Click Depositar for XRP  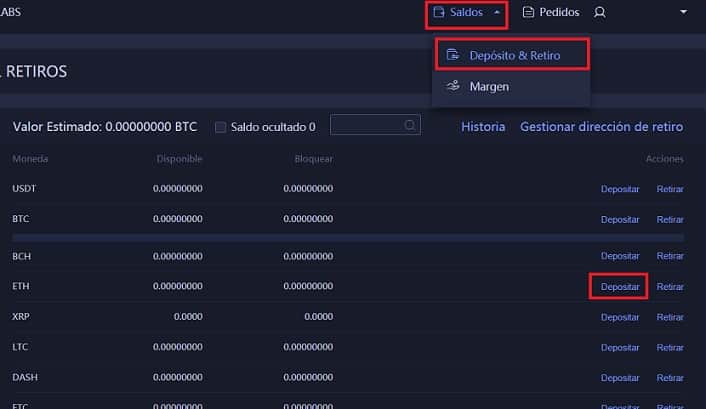pyautogui.click(x=620, y=318)
